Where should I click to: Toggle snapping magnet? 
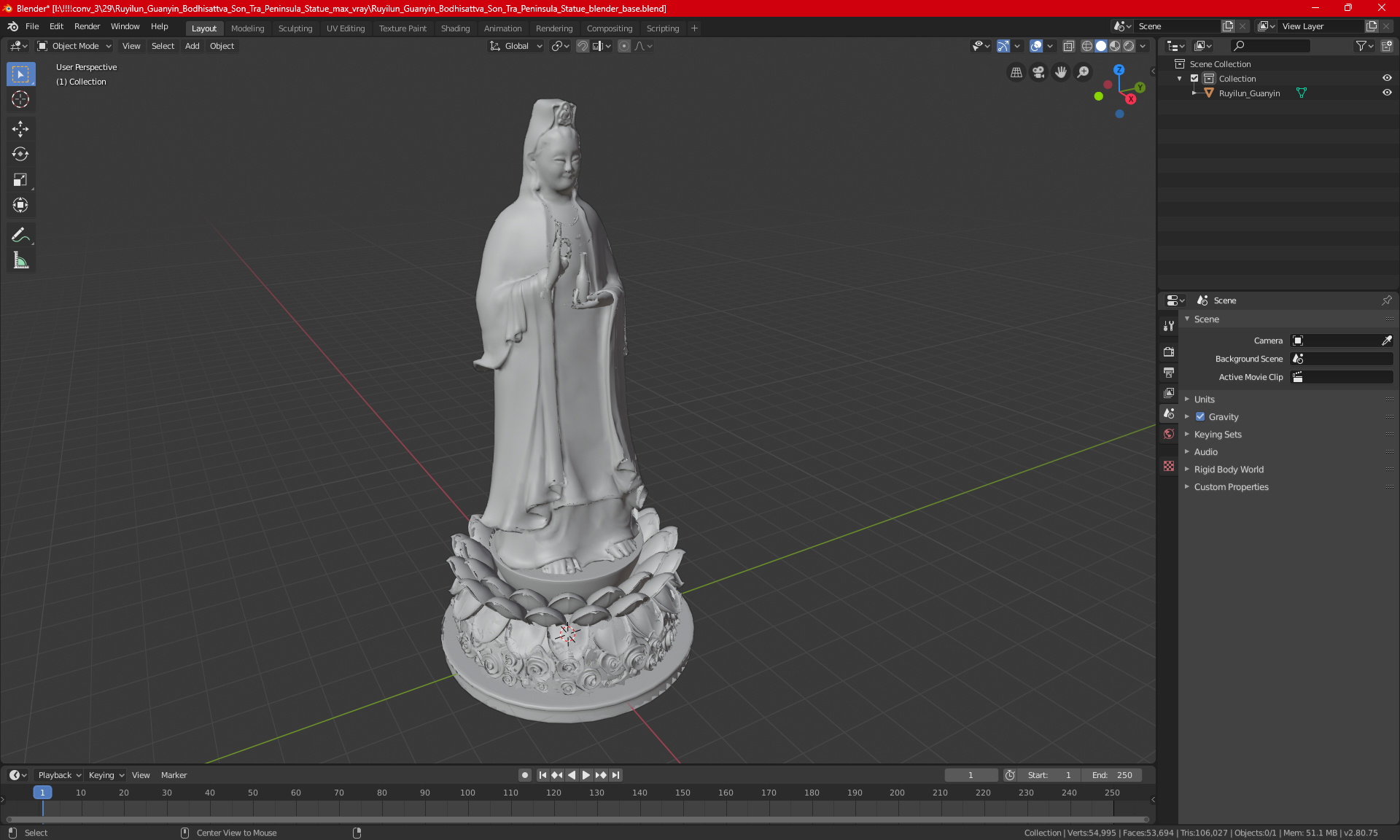coord(583,46)
